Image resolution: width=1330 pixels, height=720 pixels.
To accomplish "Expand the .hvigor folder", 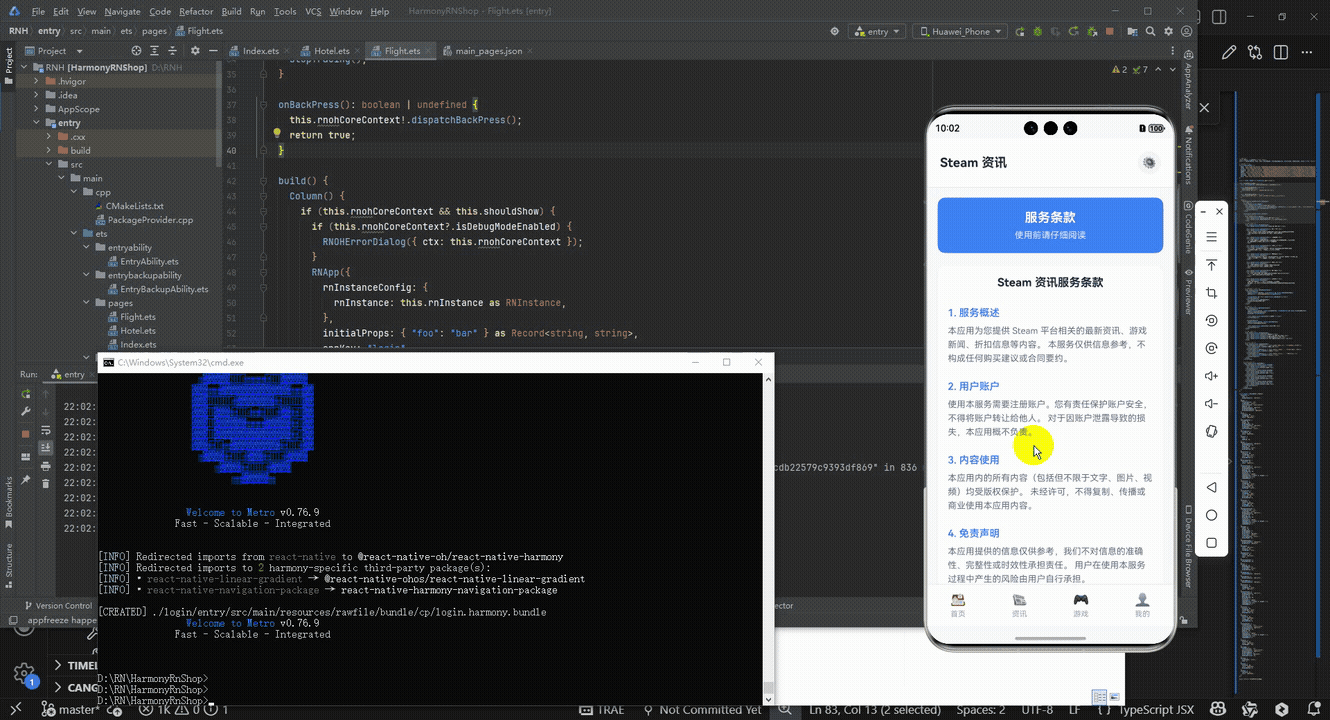I will [x=37, y=81].
